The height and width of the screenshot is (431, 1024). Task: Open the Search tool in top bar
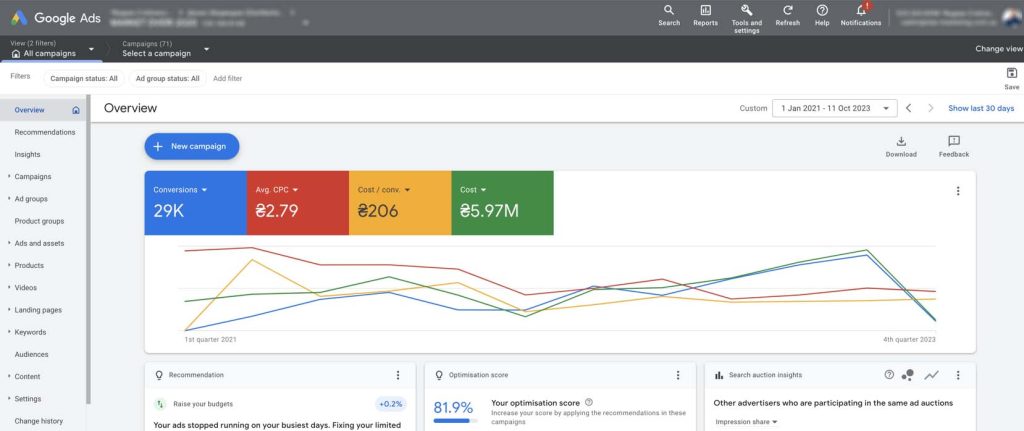669,11
